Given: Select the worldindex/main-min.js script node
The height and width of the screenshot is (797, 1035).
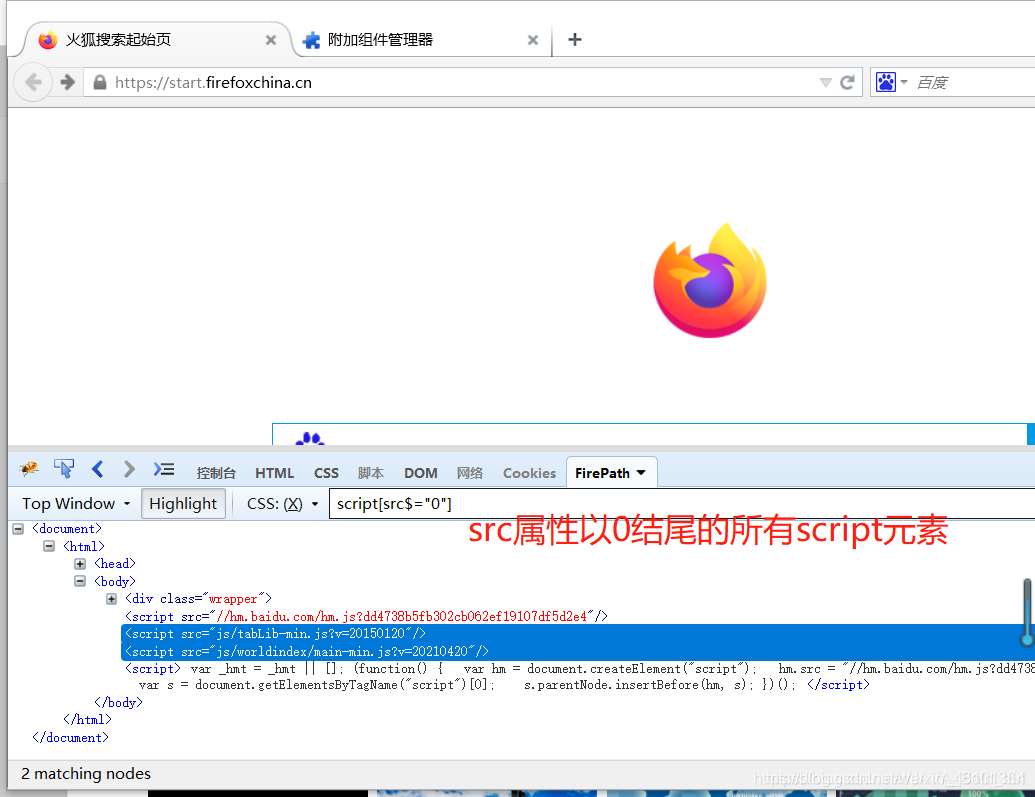Looking at the screenshot, I should [x=307, y=651].
